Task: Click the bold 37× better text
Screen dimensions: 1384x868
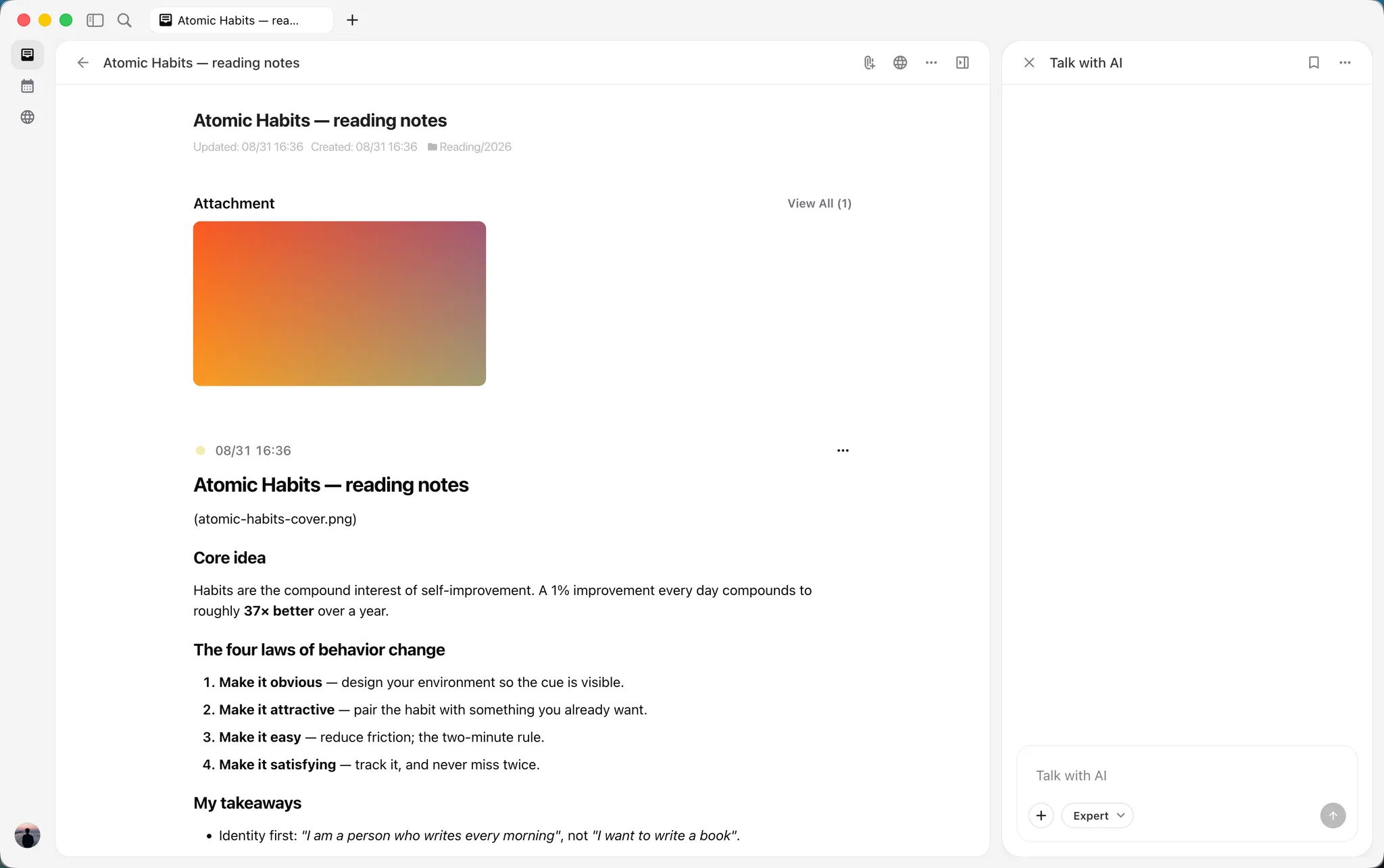Action: coord(278,611)
